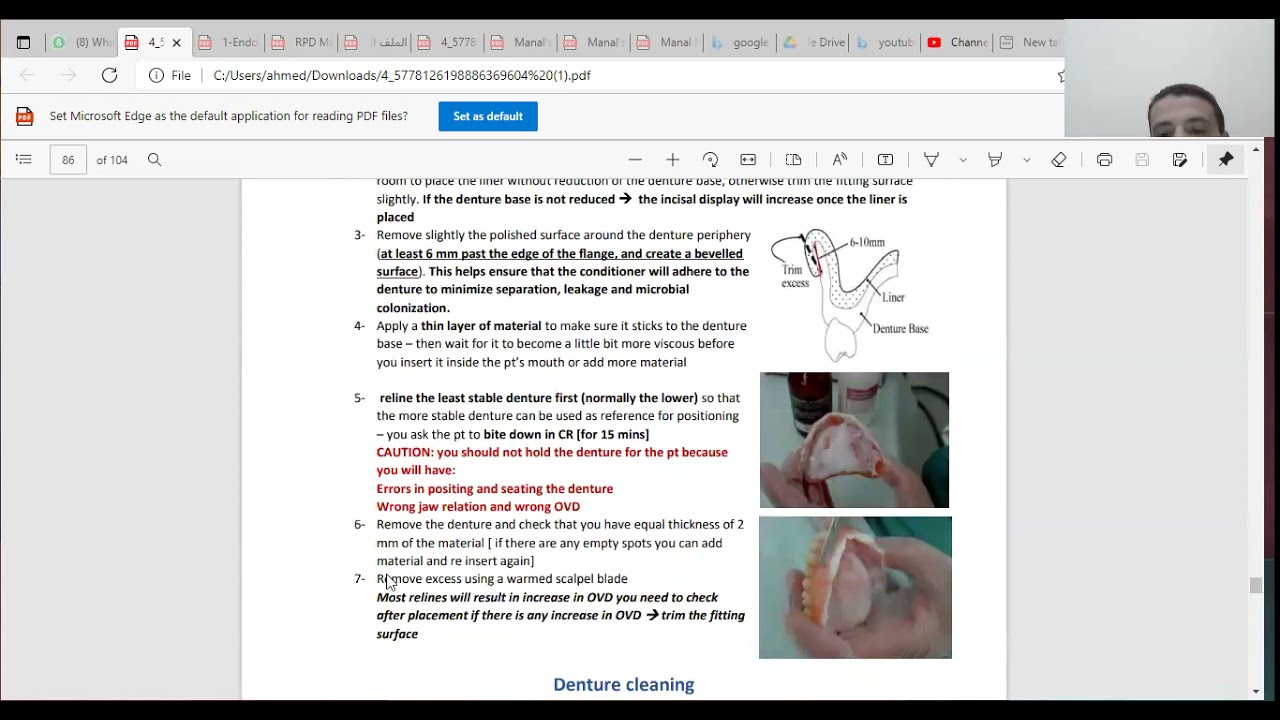Open the tab actions menu
This screenshot has width=1280, height=720.
[24, 42]
